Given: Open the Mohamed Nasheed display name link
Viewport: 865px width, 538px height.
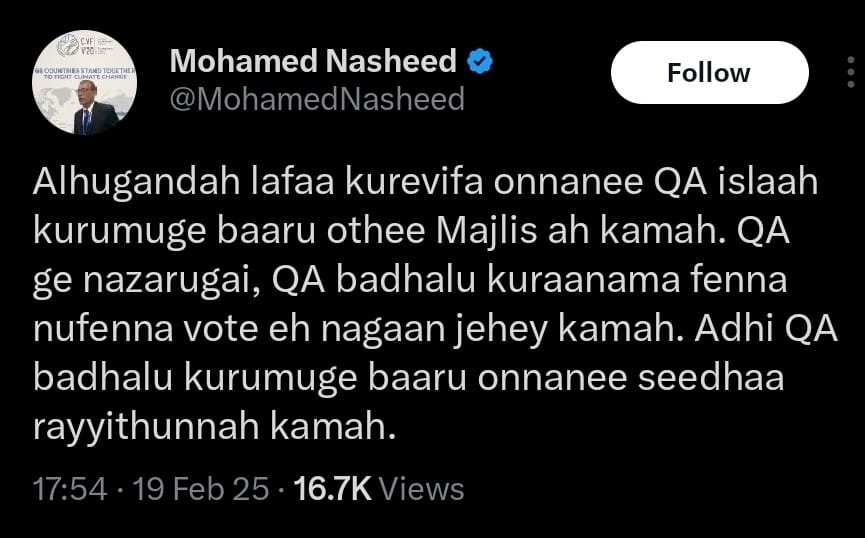Looking at the screenshot, I should [313, 61].
